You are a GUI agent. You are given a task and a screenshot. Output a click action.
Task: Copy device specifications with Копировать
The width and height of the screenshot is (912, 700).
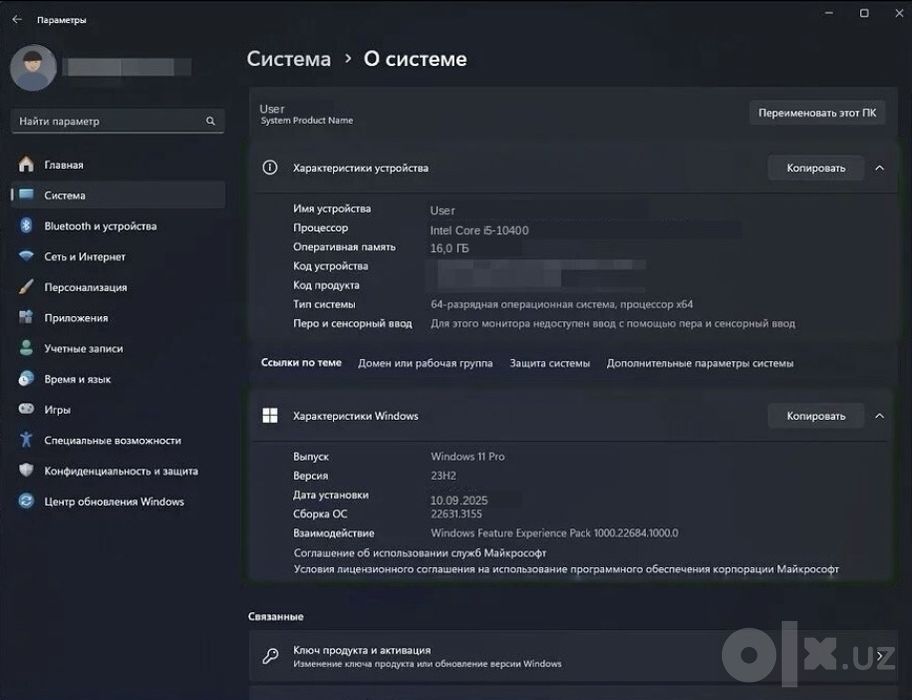point(816,168)
